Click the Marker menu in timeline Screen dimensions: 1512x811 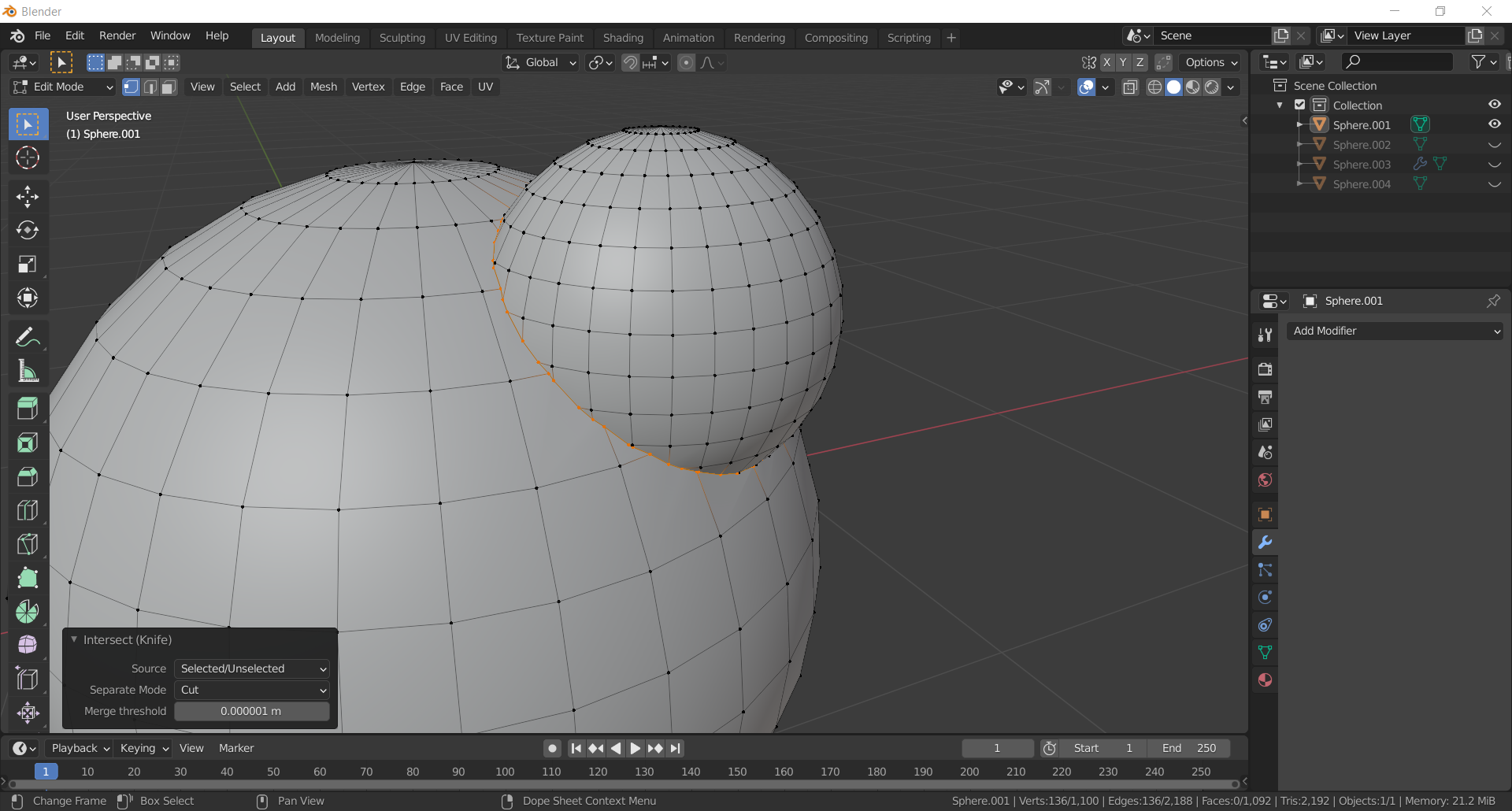pos(236,748)
